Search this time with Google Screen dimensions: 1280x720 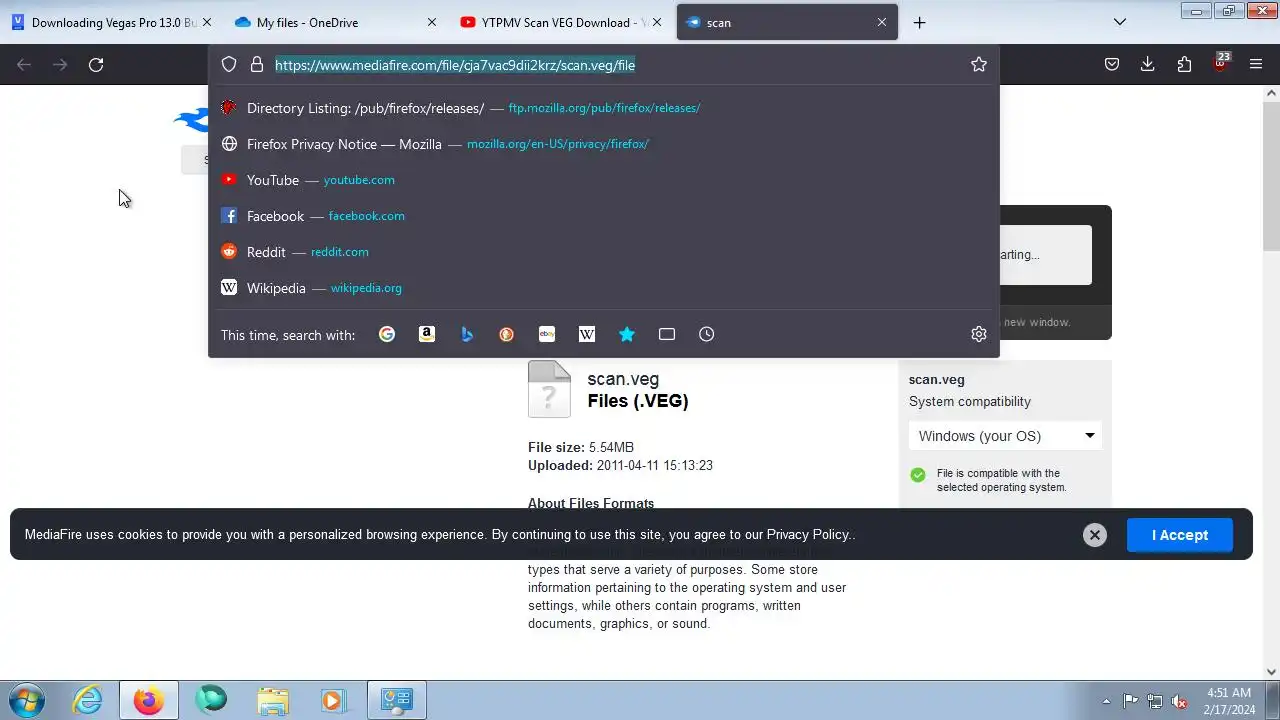click(387, 334)
